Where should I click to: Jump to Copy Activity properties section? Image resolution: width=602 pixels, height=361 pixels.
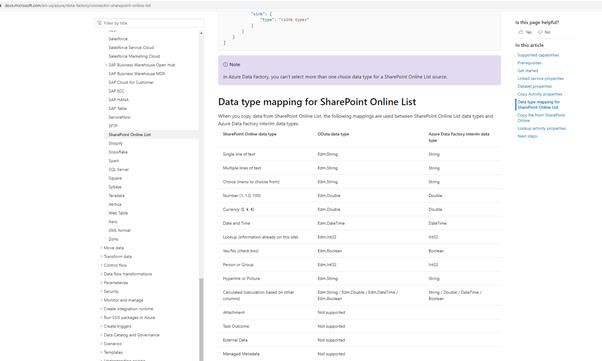(539, 94)
